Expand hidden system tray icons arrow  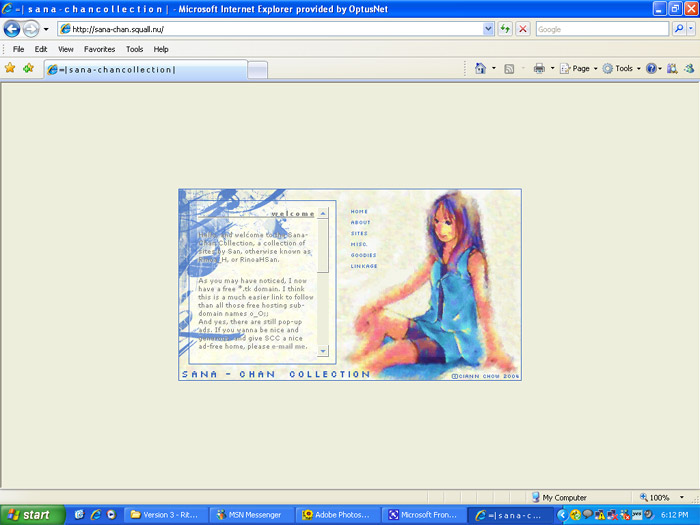click(562, 515)
